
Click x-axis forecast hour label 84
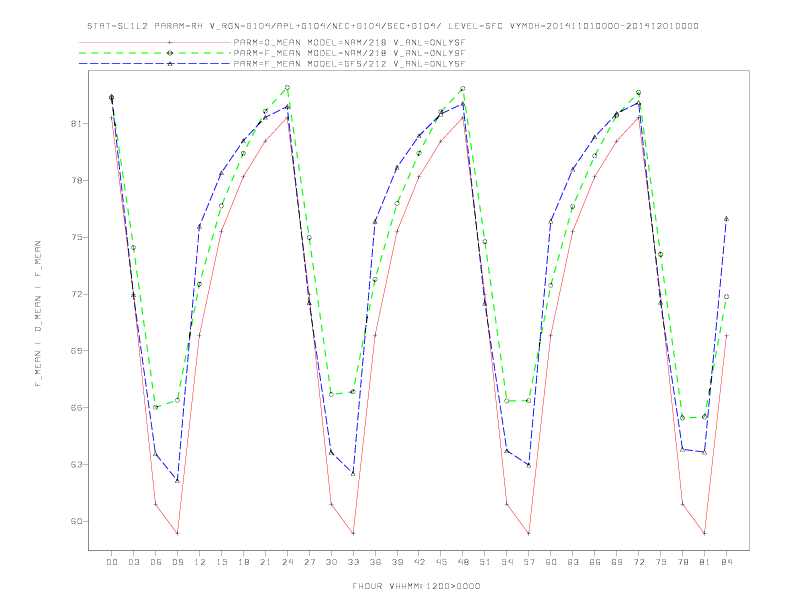pyautogui.click(x=727, y=562)
